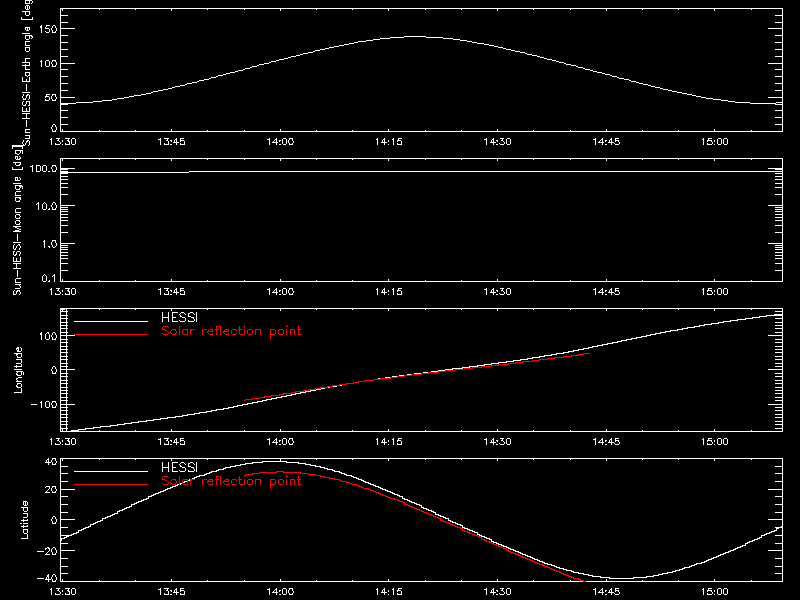Viewport: 800px width, 600px height.
Task: Click the Latitude axis label
Action: pos(24,520)
